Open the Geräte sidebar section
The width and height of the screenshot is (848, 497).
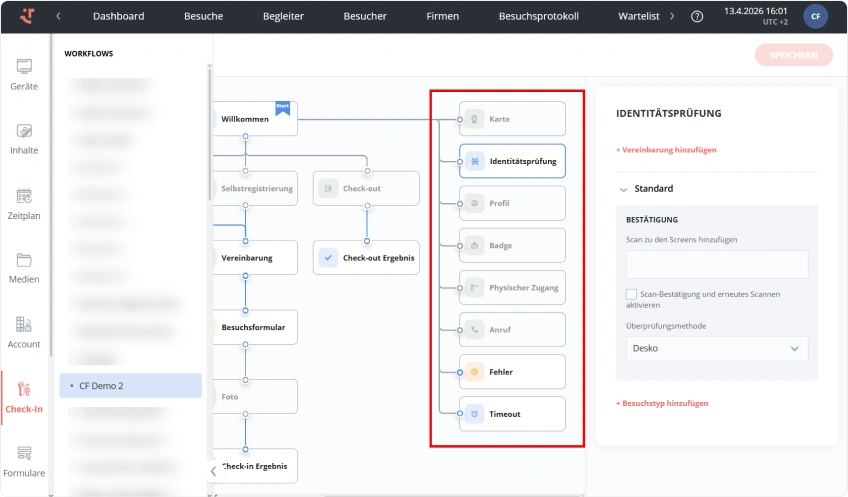tap(24, 75)
